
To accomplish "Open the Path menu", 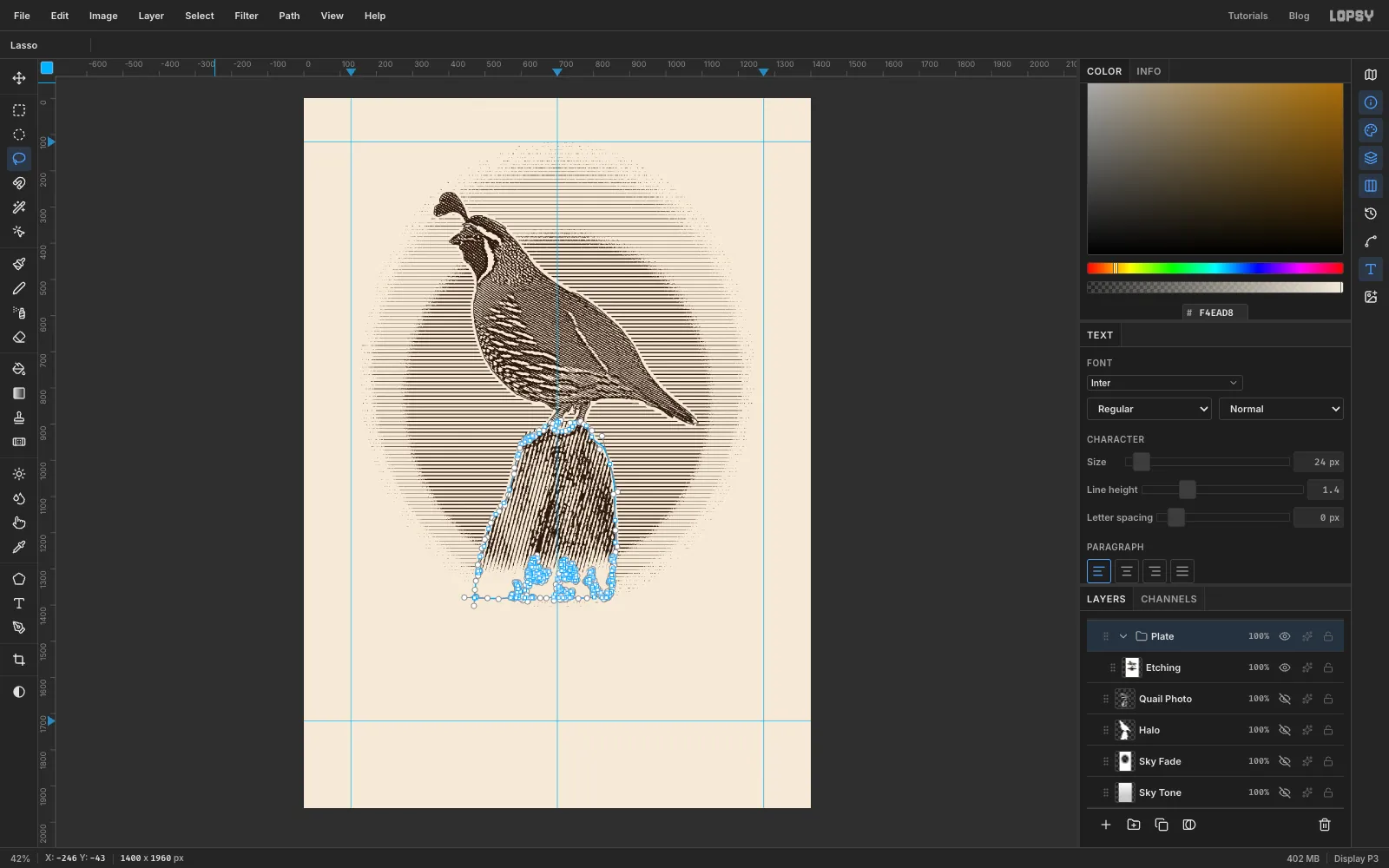I will (x=289, y=16).
